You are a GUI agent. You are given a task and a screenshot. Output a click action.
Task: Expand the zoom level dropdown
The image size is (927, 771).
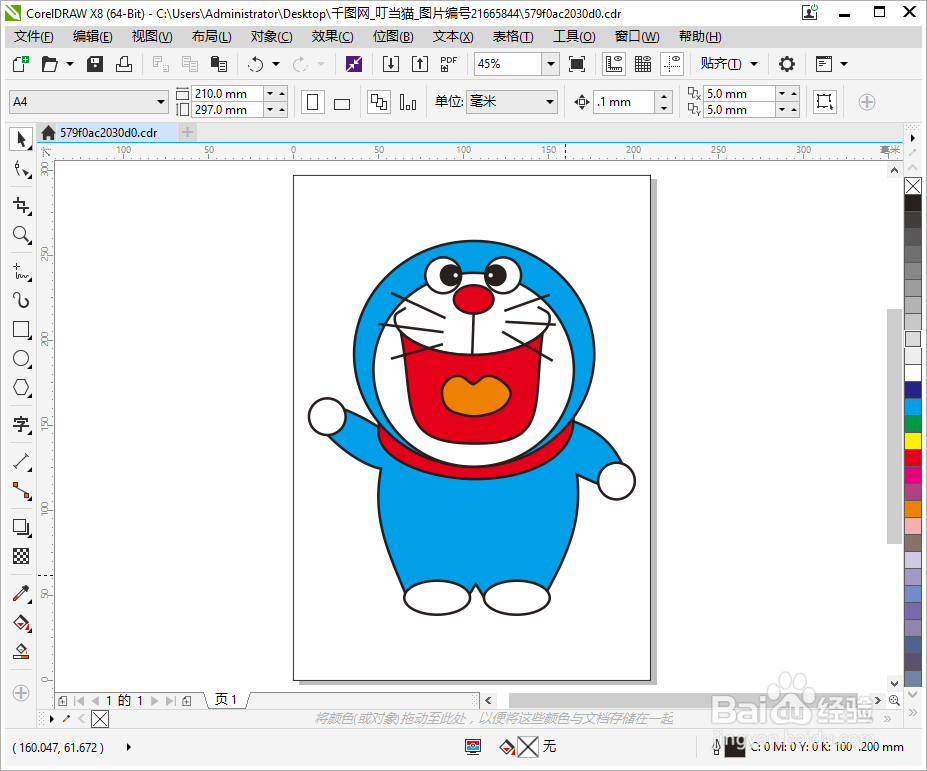coord(550,64)
